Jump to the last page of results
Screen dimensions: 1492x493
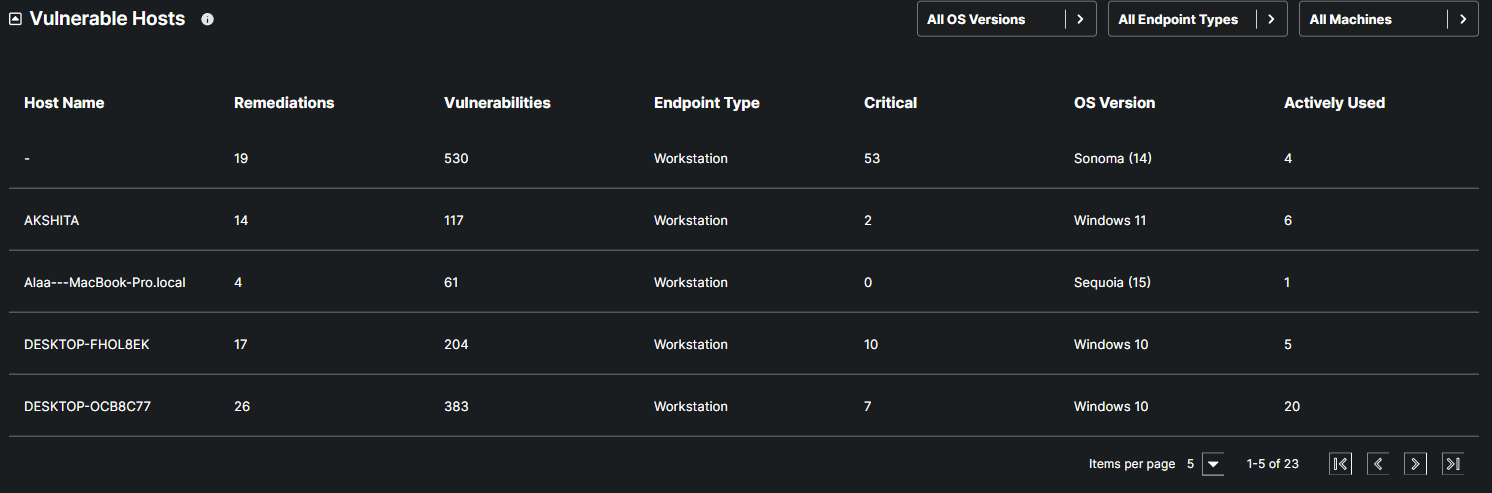pos(1453,464)
